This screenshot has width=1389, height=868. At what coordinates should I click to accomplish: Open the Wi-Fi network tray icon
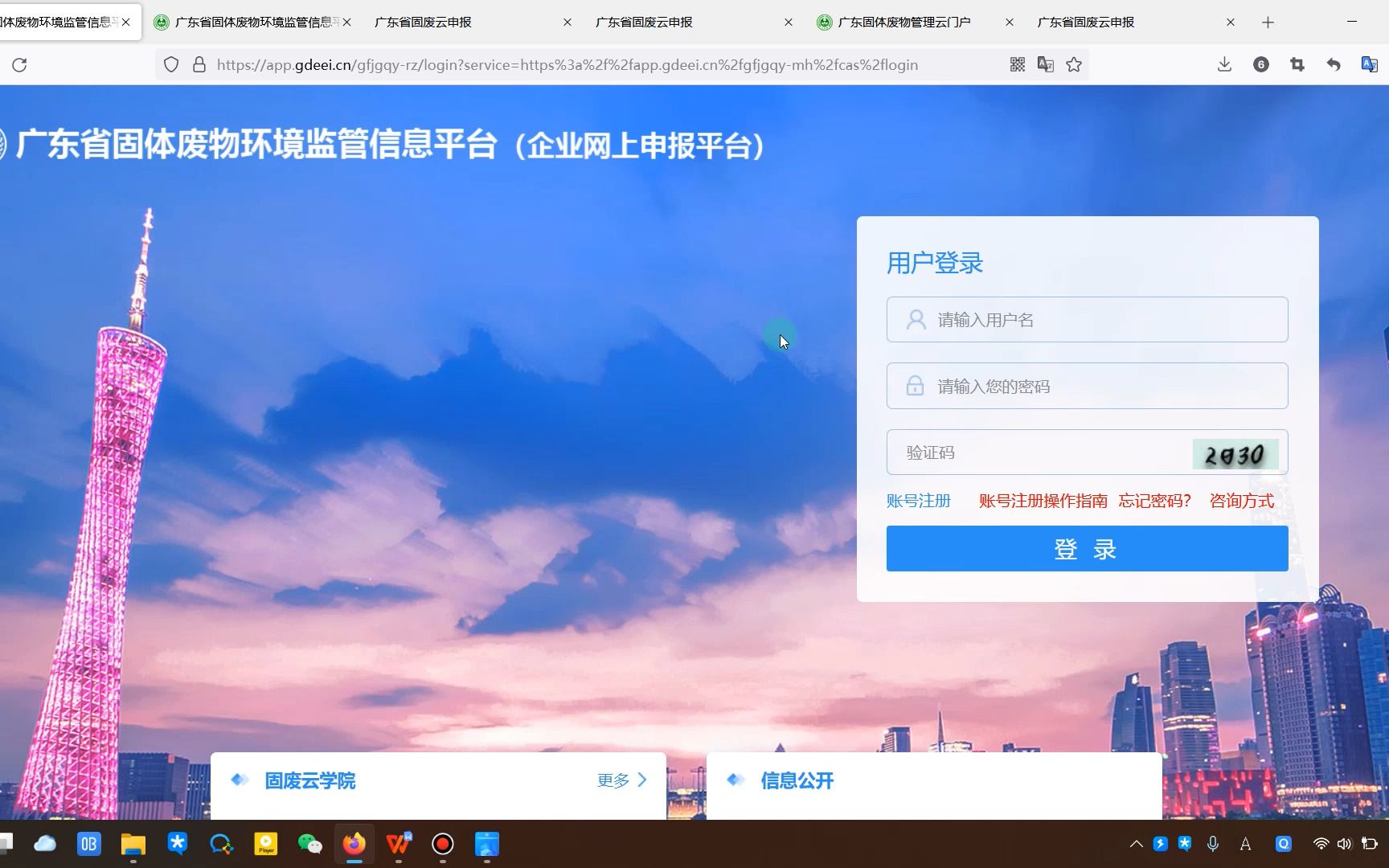[1321, 844]
